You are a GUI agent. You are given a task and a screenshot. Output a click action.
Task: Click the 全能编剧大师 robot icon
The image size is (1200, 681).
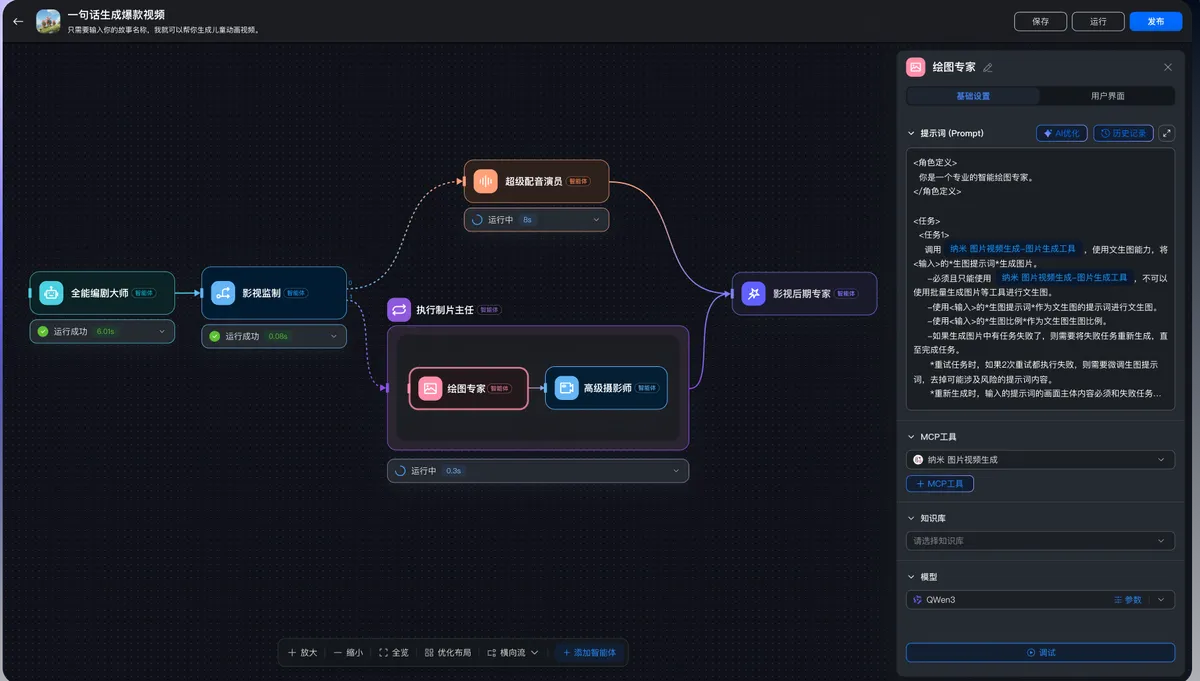point(51,293)
